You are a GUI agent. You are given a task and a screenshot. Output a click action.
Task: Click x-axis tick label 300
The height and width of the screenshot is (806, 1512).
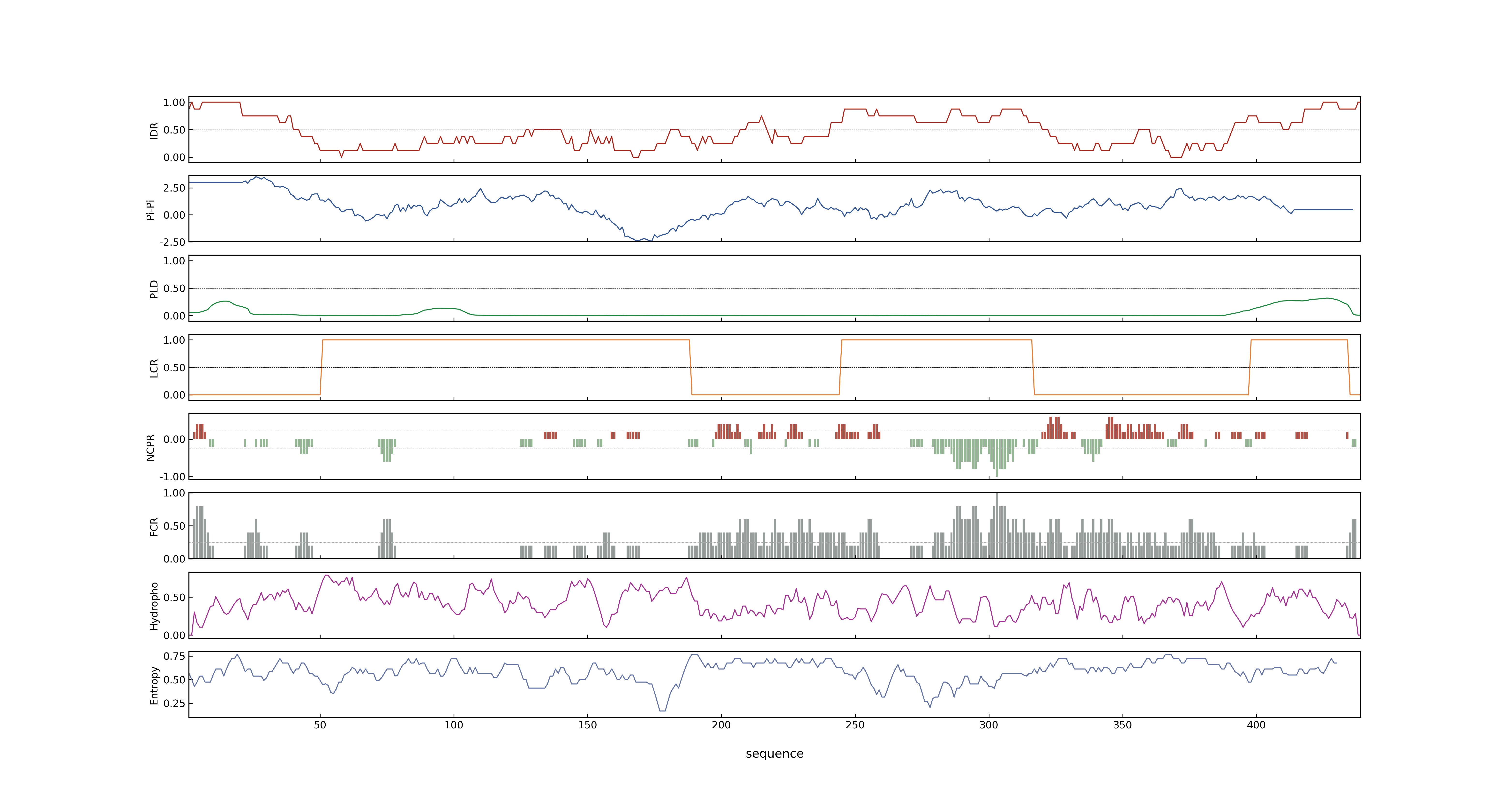pyautogui.click(x=989, y=725)
